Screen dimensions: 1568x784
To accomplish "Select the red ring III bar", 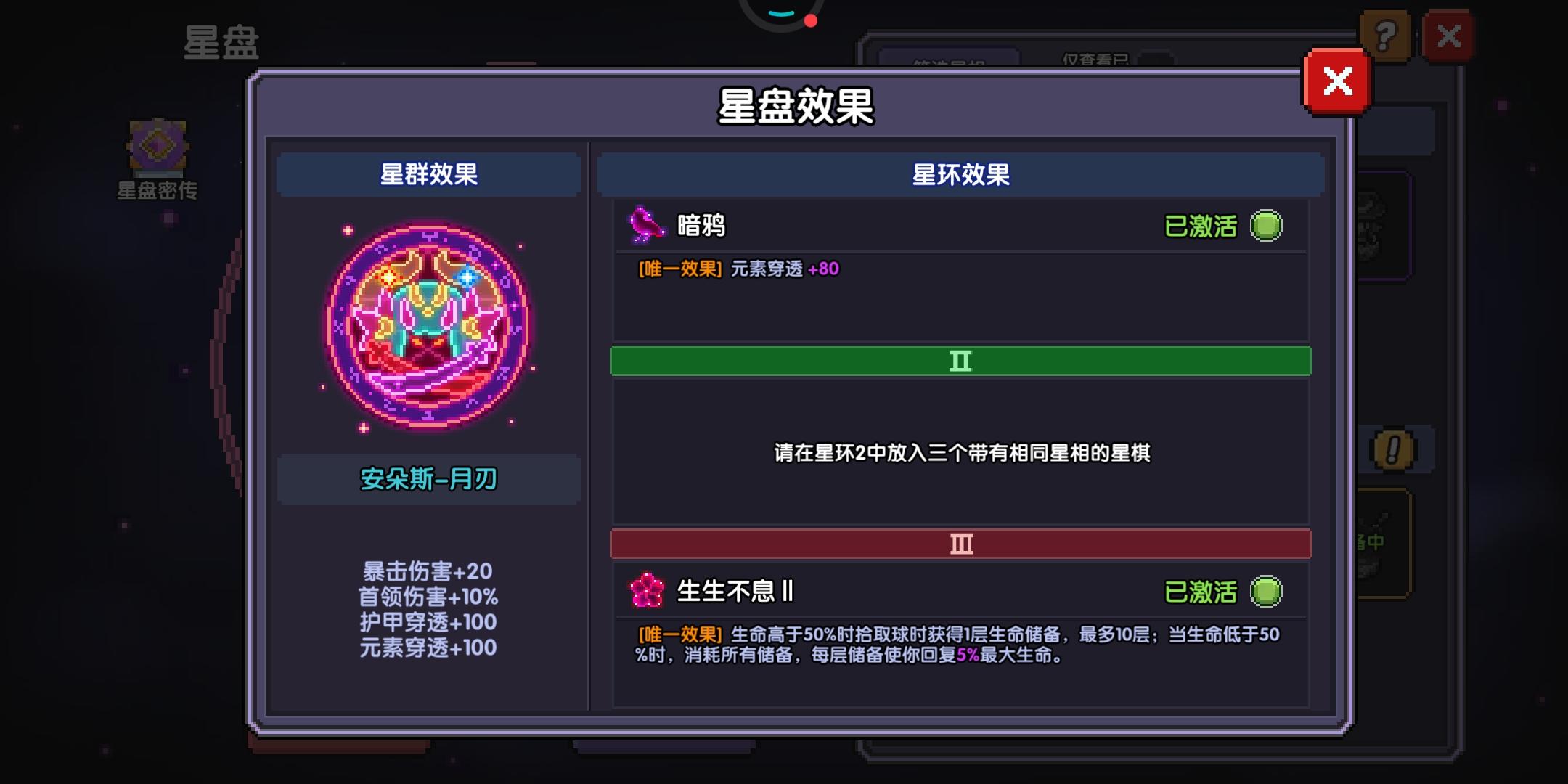I will tap(960, 544).
